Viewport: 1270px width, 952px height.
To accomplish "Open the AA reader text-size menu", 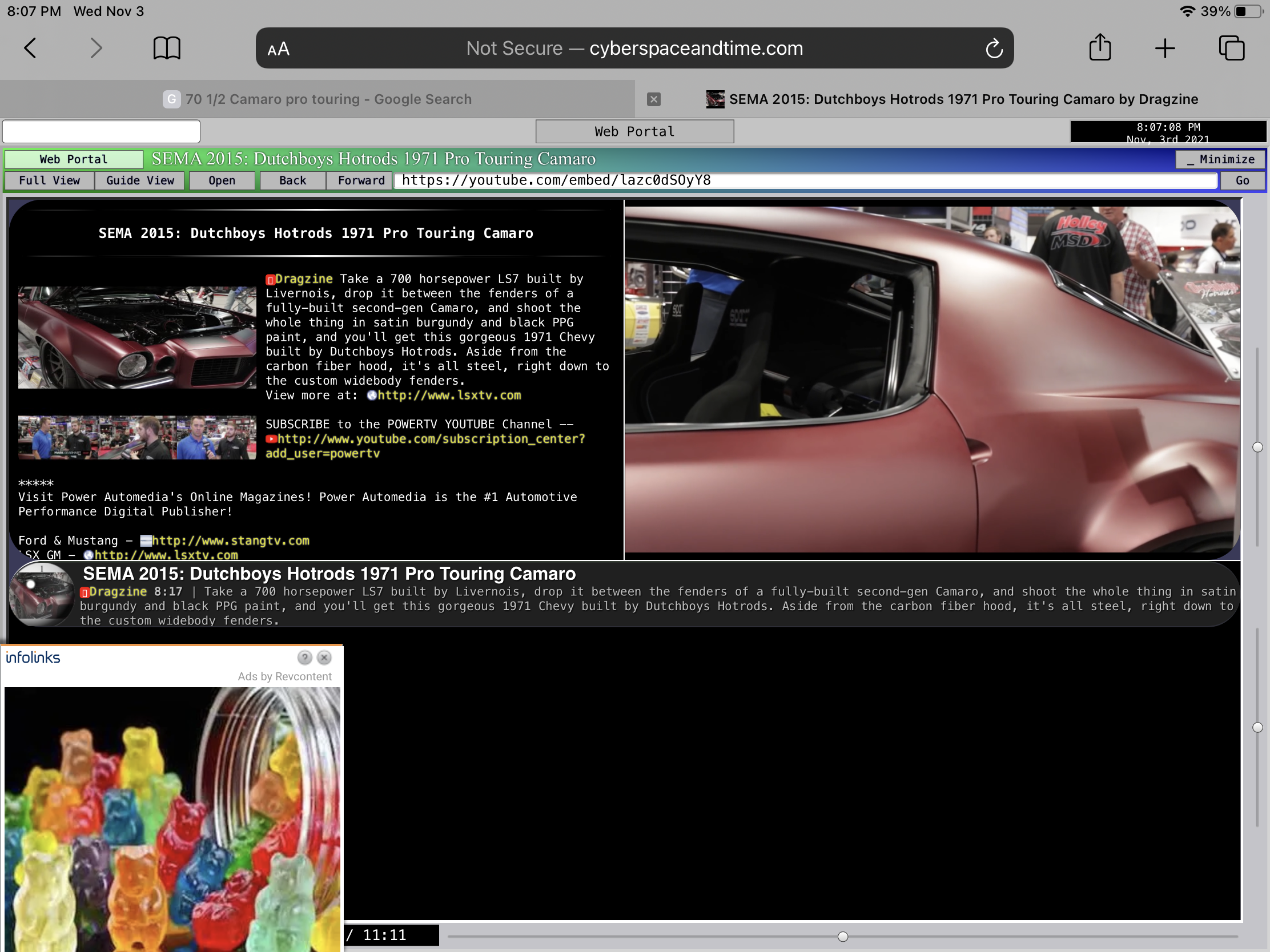I will click(x=279, y=49).
